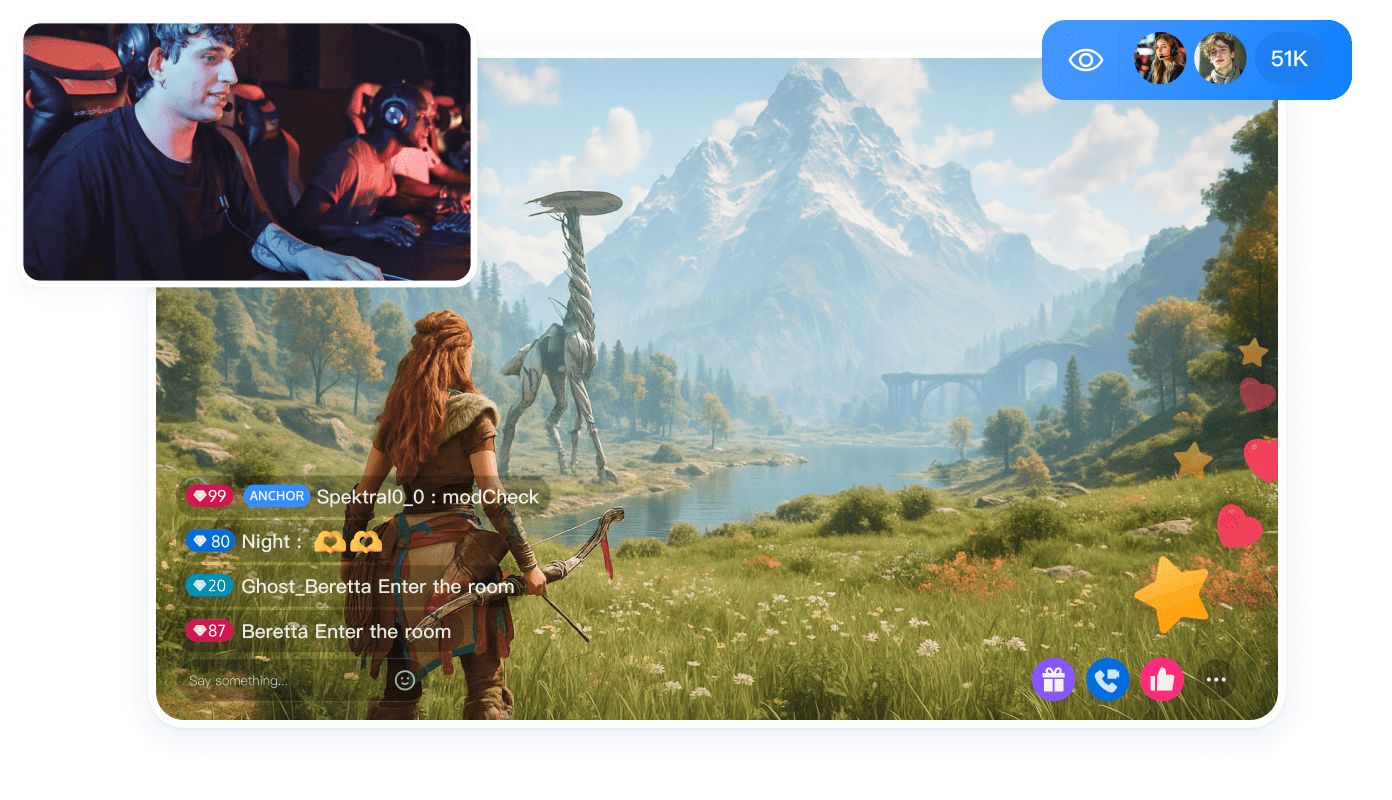
Task: Select message 'Spektral0_0 : modCheck'
Action: (428, 496)
